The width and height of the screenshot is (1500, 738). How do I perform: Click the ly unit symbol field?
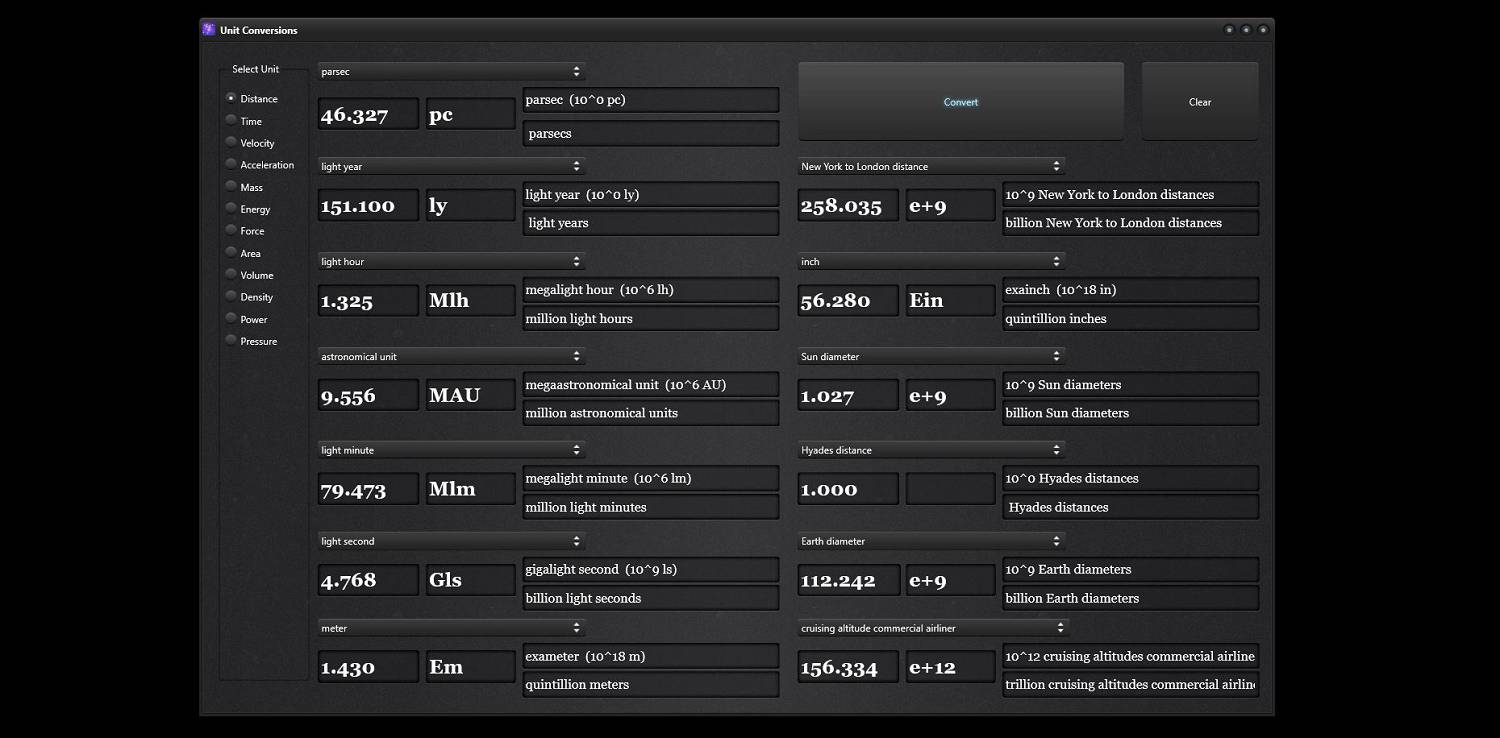pyautogui.click(x=471, y=206)
